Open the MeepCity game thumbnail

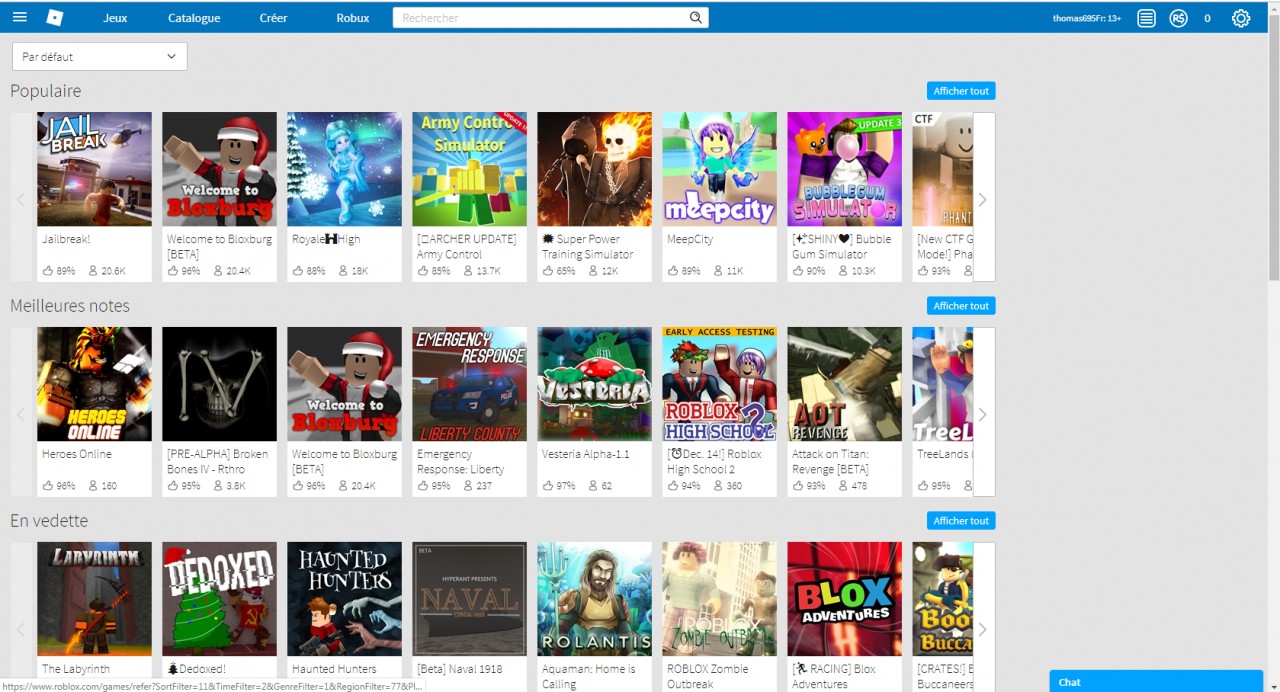coord(719,169)
